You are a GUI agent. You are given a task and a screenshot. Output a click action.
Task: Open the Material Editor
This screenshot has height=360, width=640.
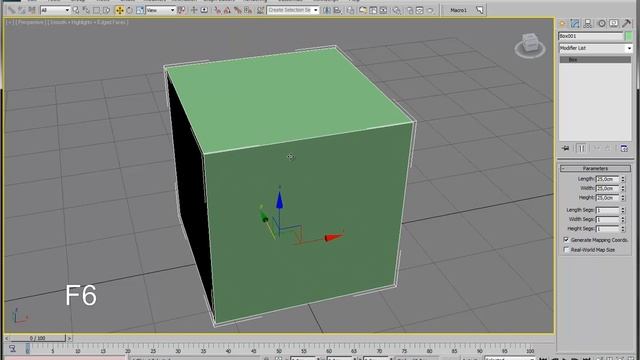(x=396, y=10)
